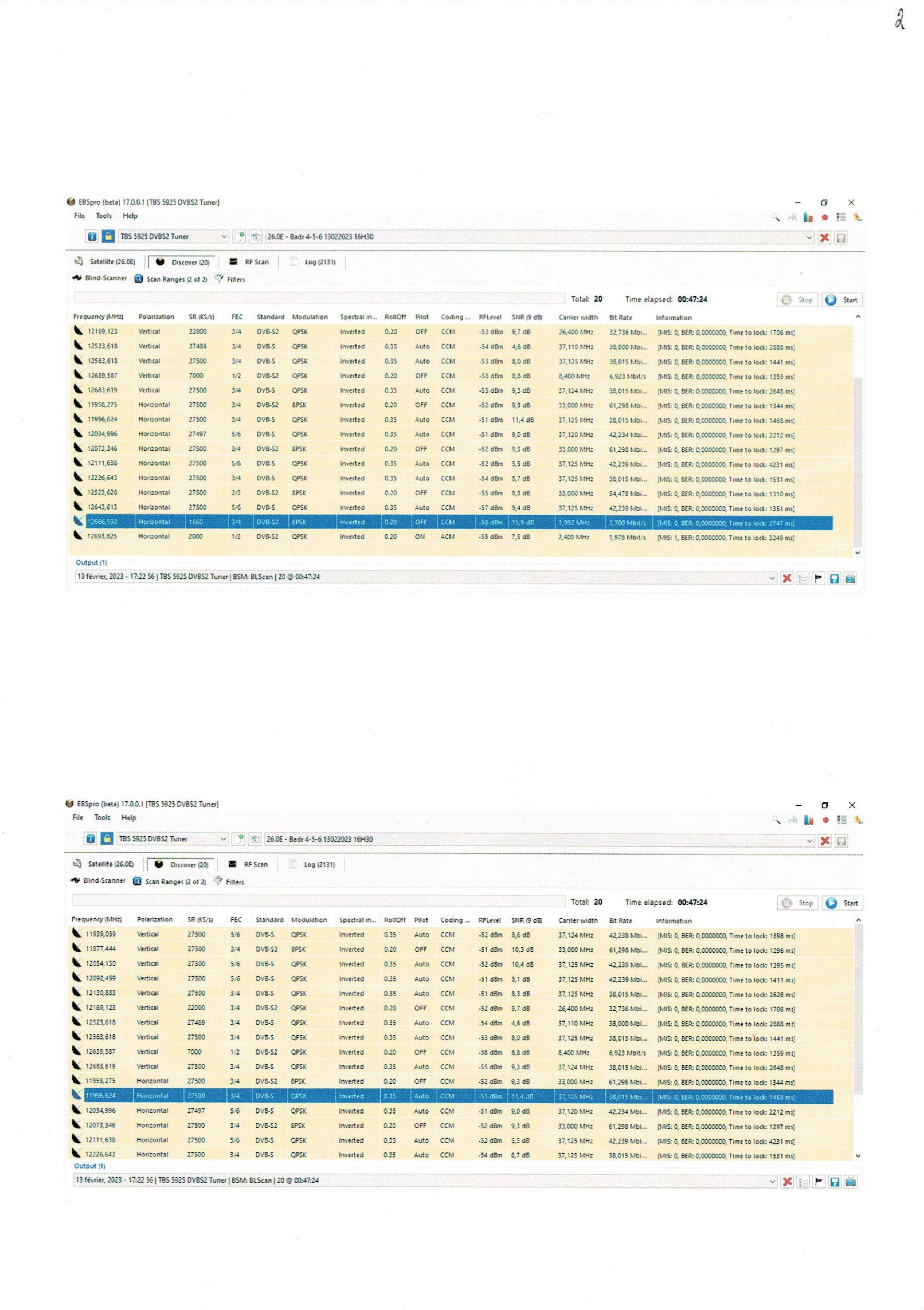Expand the Output history dropdown in upper window
The image size is (924, 1310).
(x=772, y=578)
